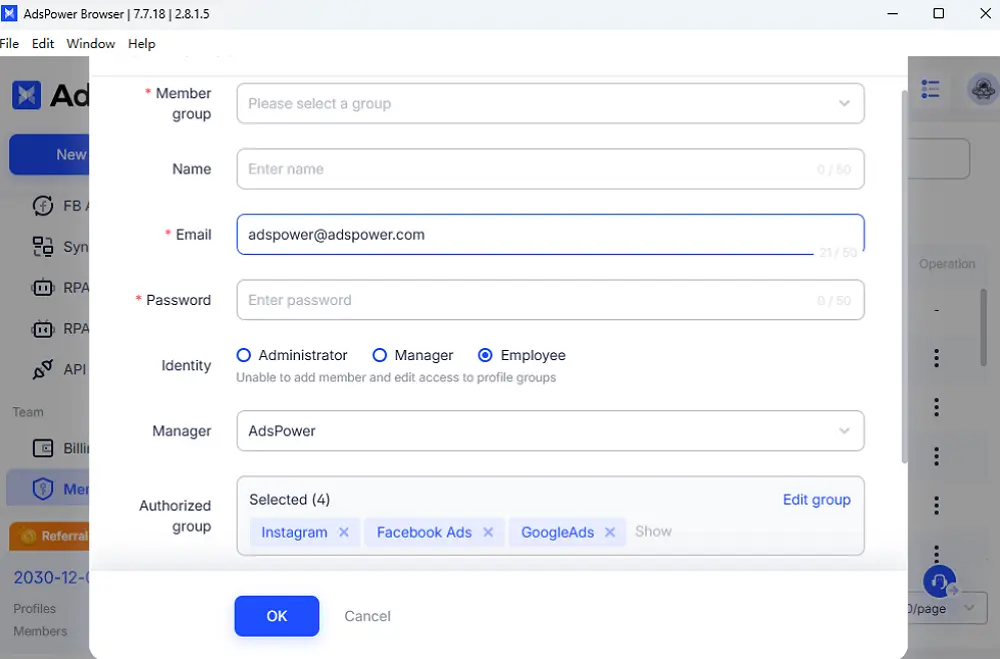Open the Window menu
This screenshot has width=1000, height=659.
(90, 44)
